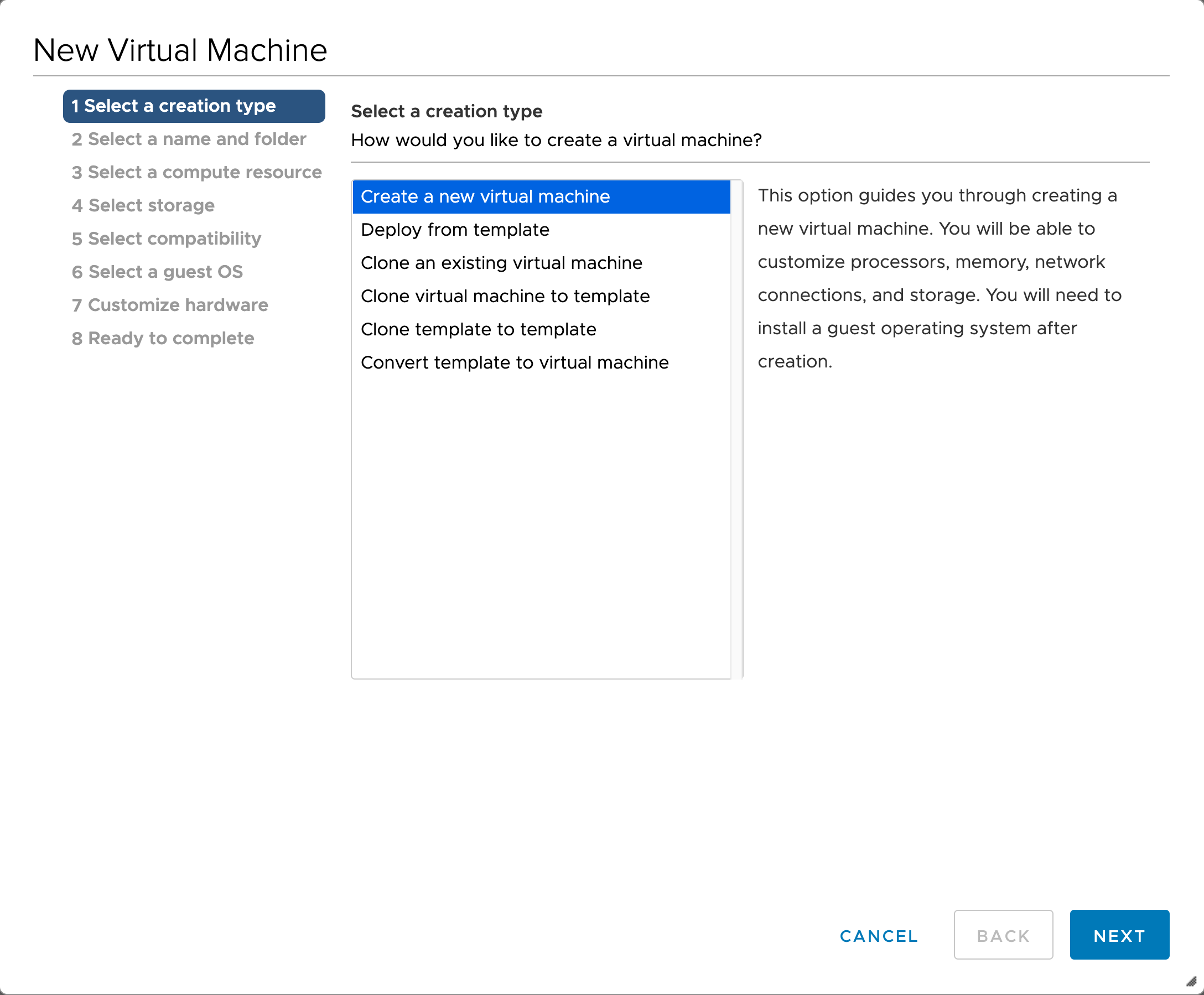Select 'Clone virtual machine to template'

coord(505,296)
